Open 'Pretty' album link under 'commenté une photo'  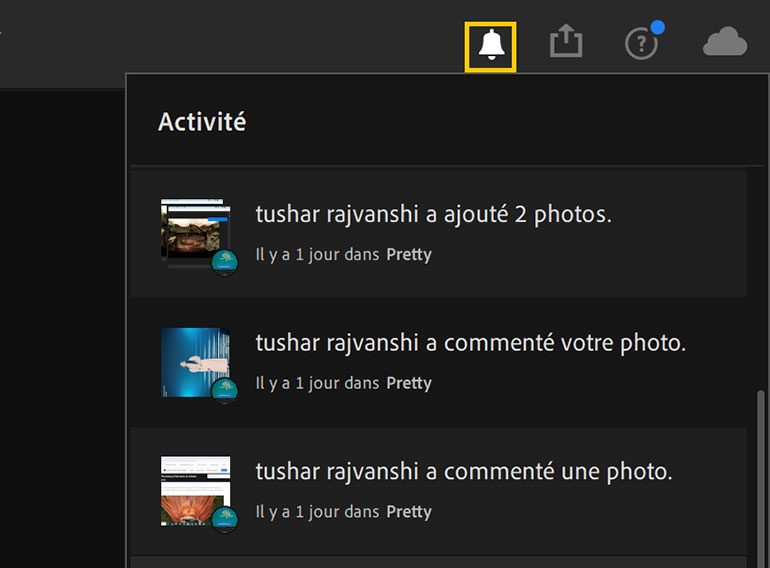[409, 512]
